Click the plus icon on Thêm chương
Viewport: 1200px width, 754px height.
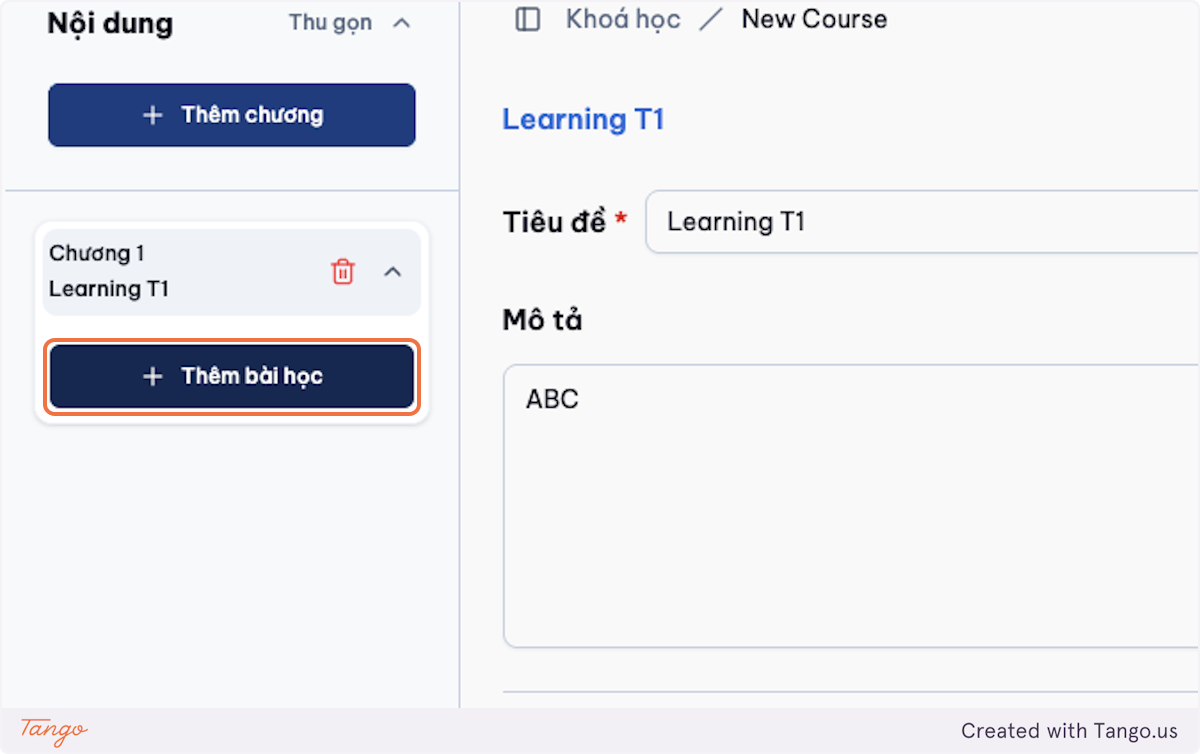(152, 115)
